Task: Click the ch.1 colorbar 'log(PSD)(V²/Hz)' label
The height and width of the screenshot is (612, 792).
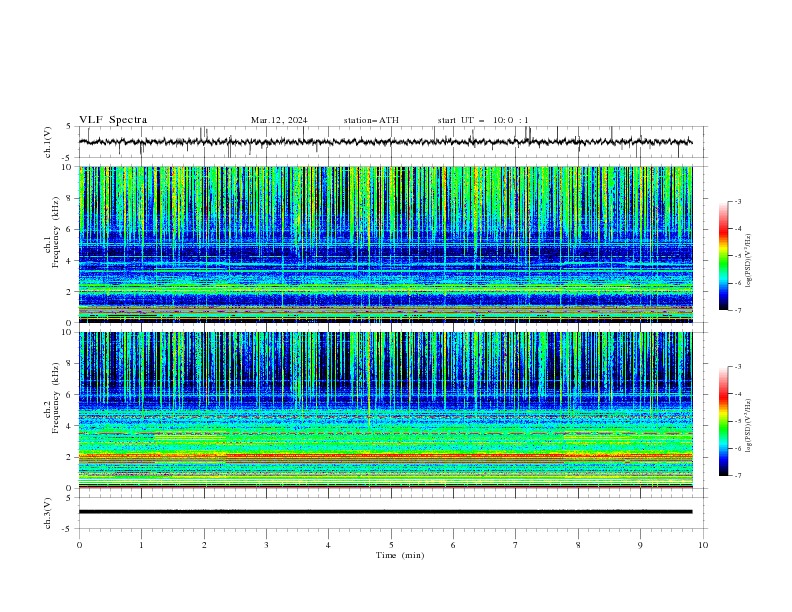Action: (x=748, y=261)
